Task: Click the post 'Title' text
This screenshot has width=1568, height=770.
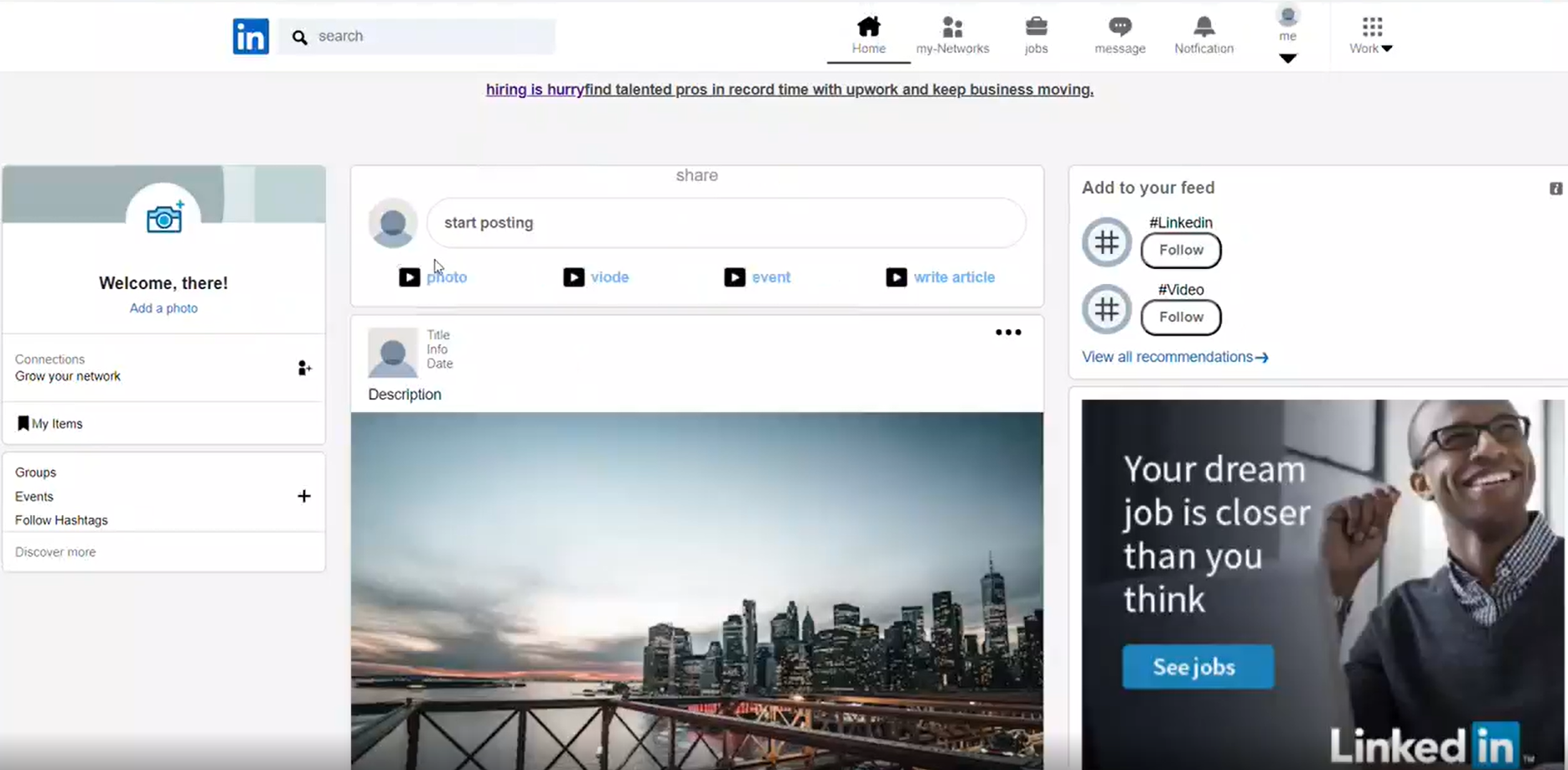Action: point(438,335)
